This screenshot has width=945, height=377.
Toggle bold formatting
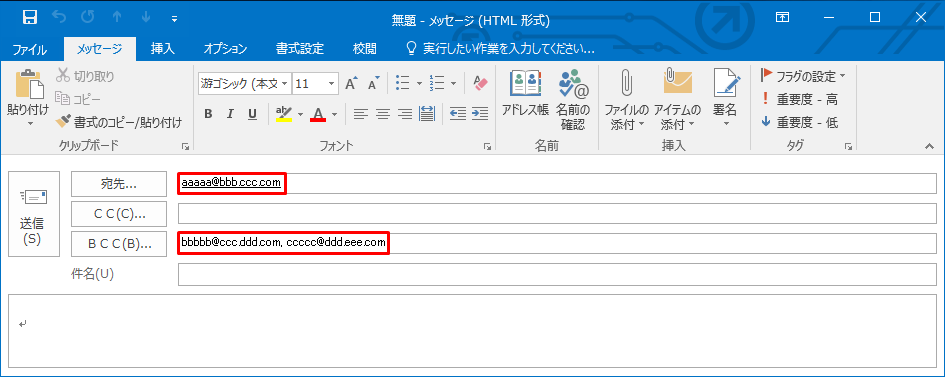[208, 114]
